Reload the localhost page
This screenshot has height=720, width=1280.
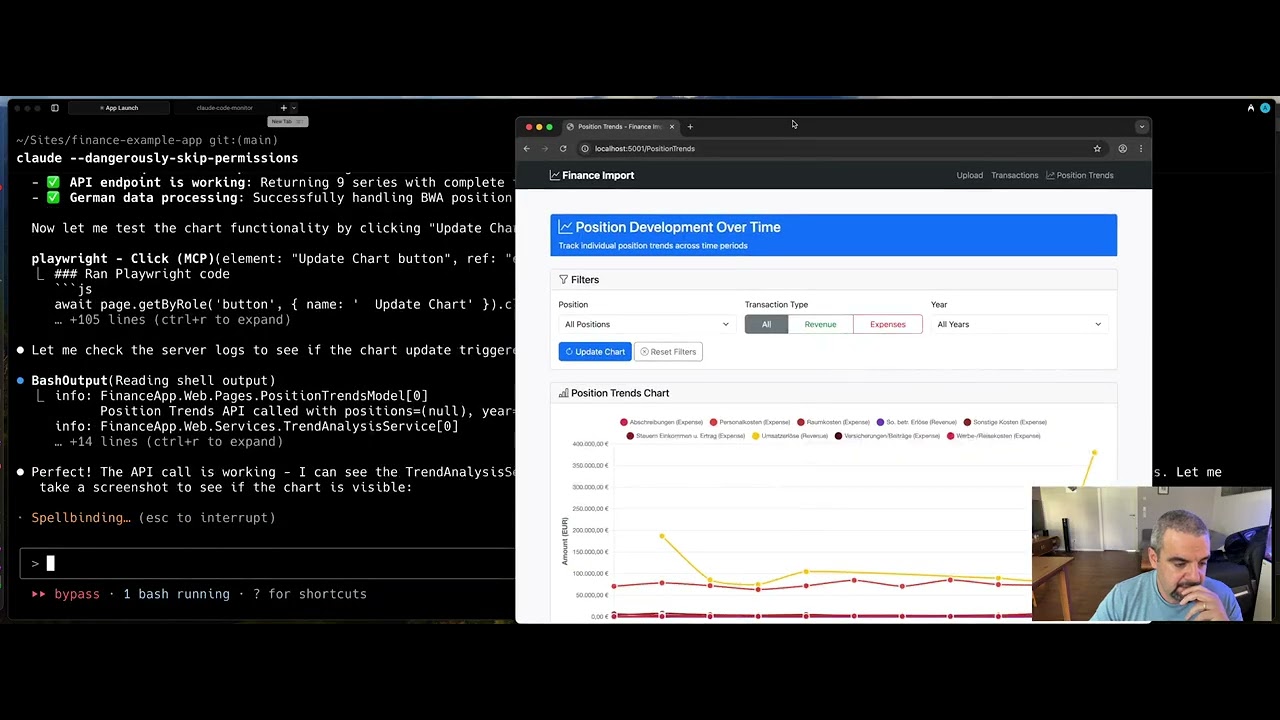click(x=563, y=149)
